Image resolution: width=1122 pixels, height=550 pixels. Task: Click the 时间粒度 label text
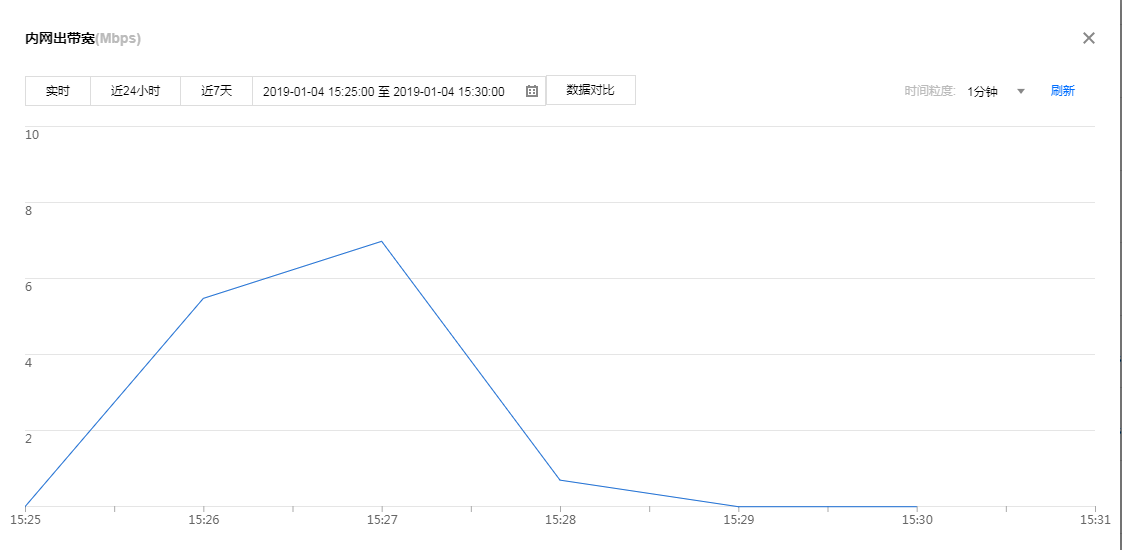[930, 91]
